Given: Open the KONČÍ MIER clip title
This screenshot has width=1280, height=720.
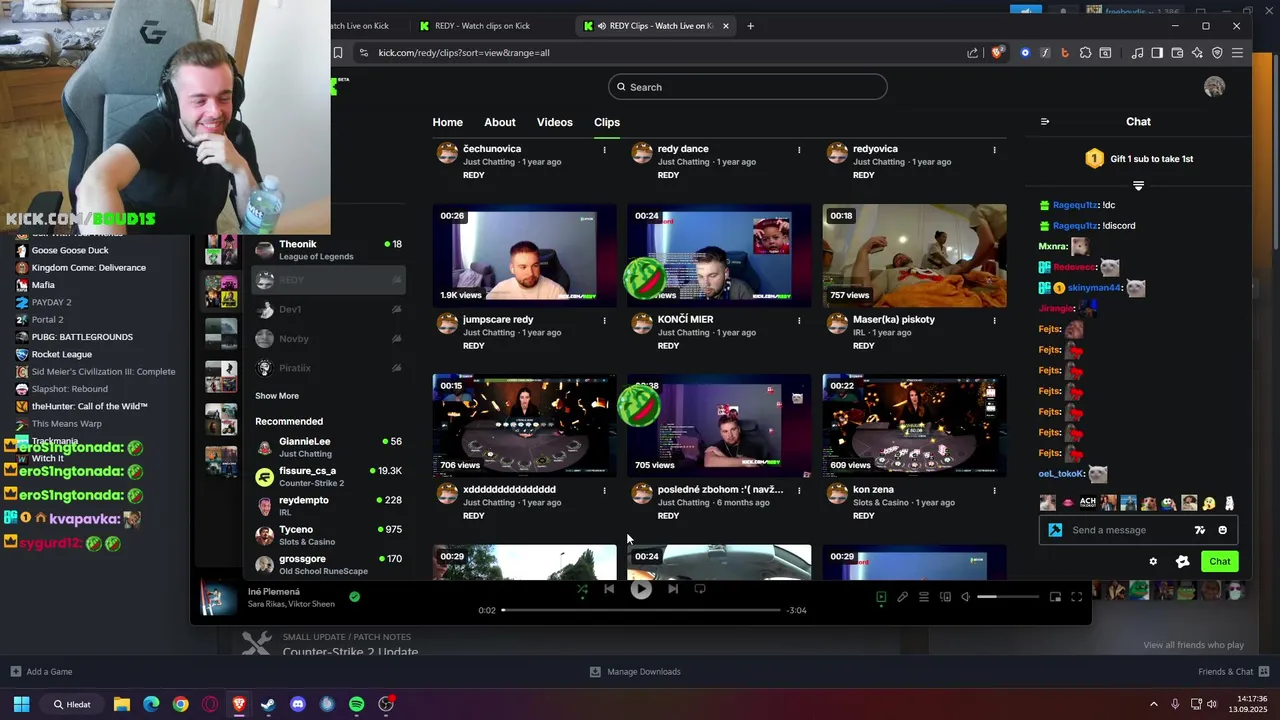Looking at the screenshot, I should click(x=685, y=320).
